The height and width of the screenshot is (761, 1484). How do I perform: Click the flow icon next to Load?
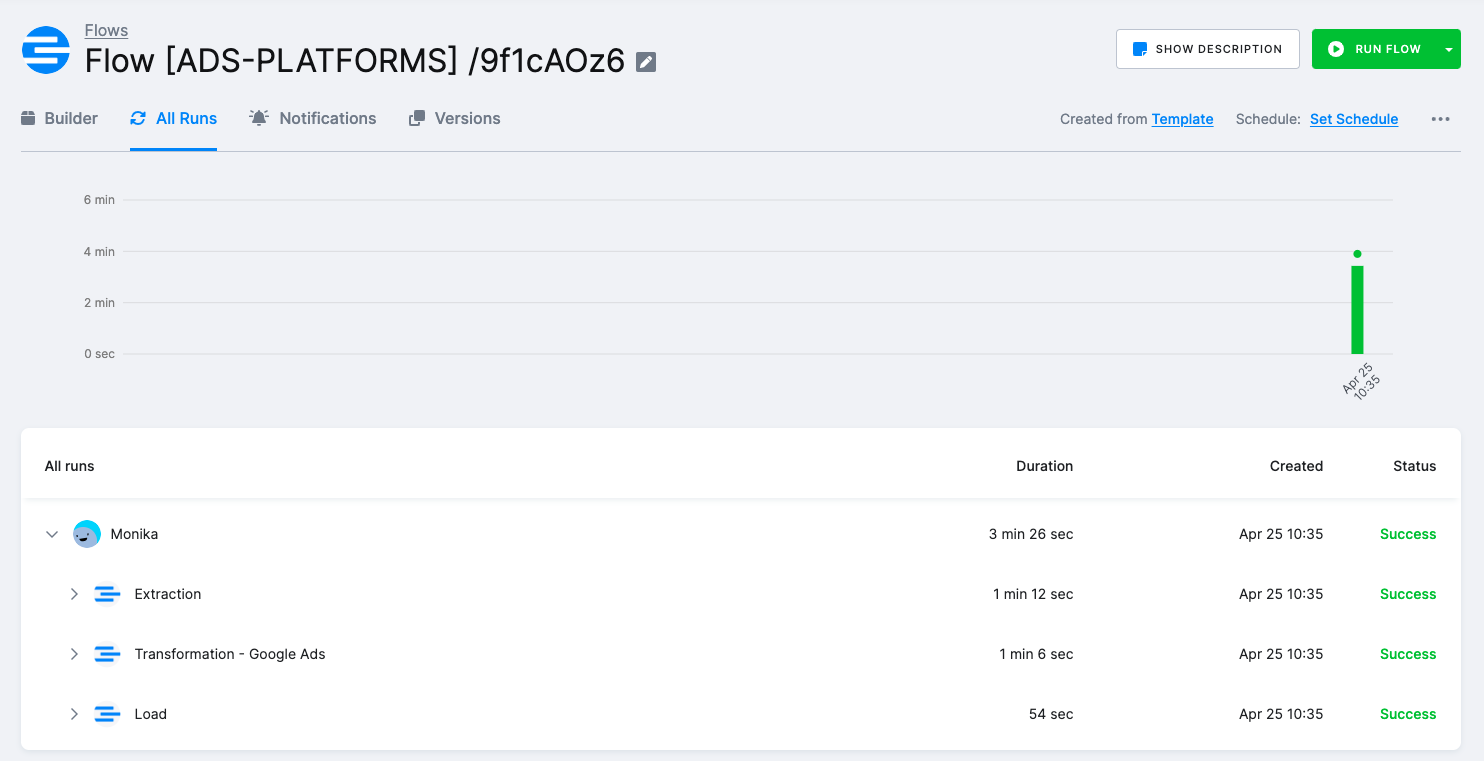107,713
